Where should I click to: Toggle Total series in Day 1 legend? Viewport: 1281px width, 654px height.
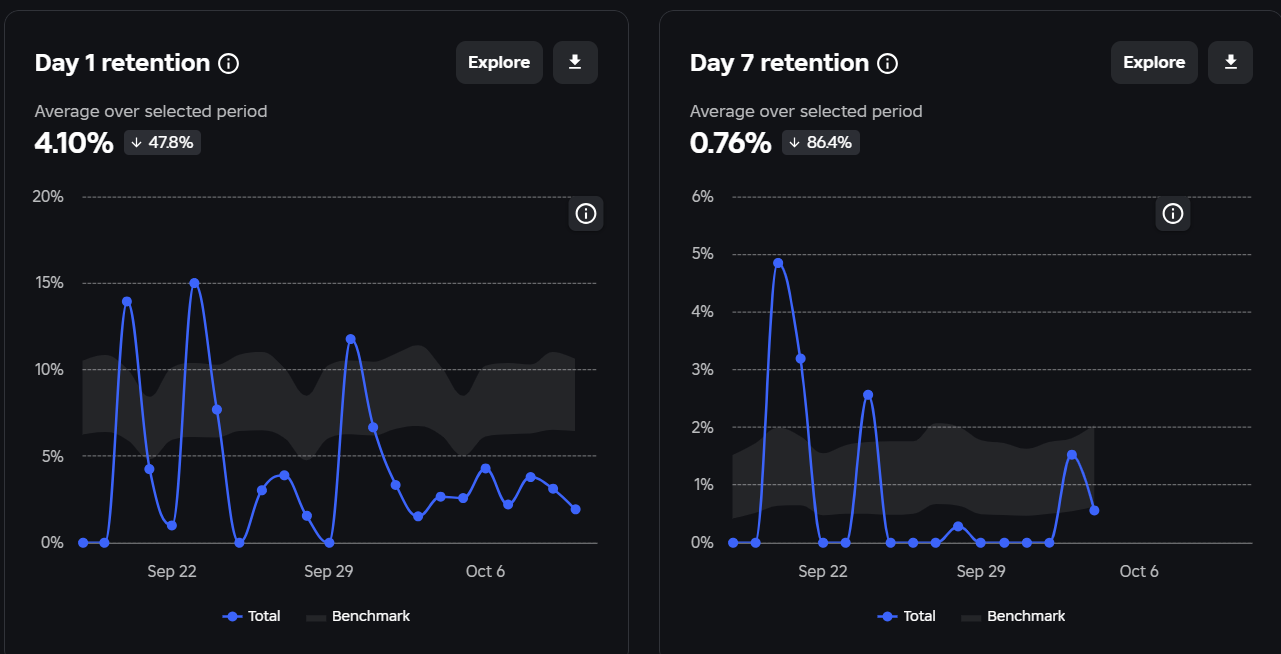251,616
